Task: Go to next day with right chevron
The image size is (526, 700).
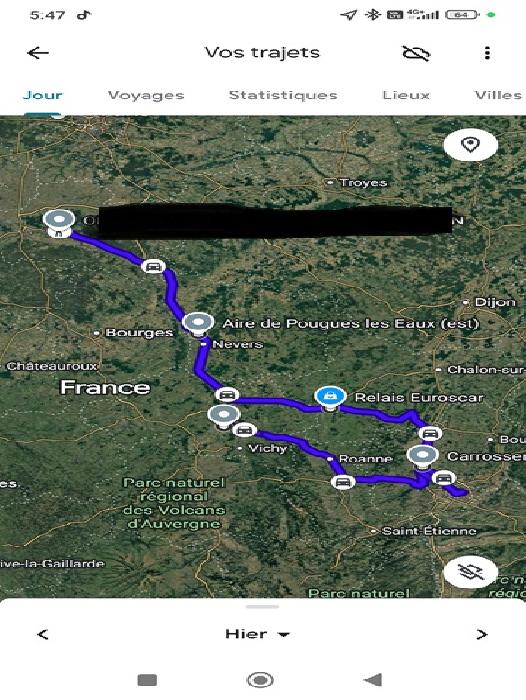Action: click(481, 634)
